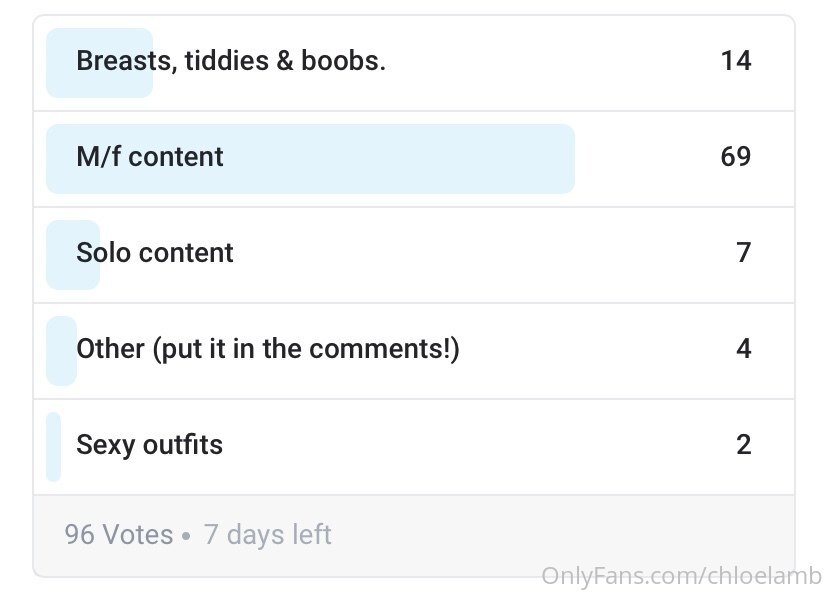The width and height of the screenshot is (828, 596).
Task: Click the "7 days left" poll timer text
Action: click(x=268, y=534)
